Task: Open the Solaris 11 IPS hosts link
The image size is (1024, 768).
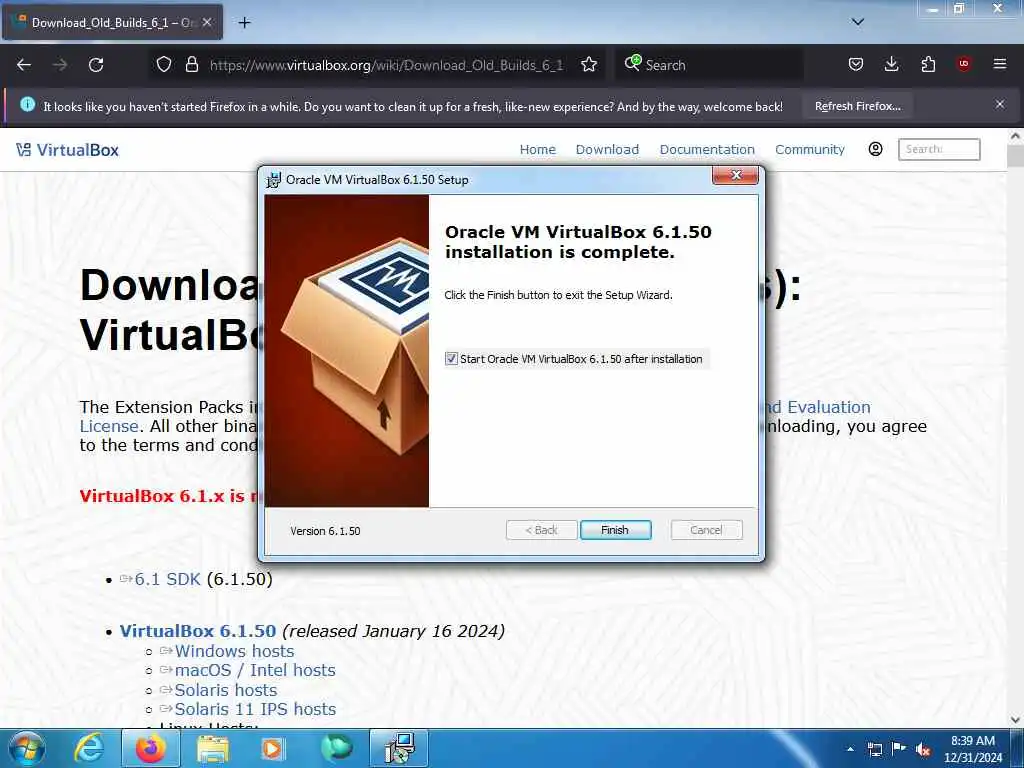Action: (x=255, y=709)
